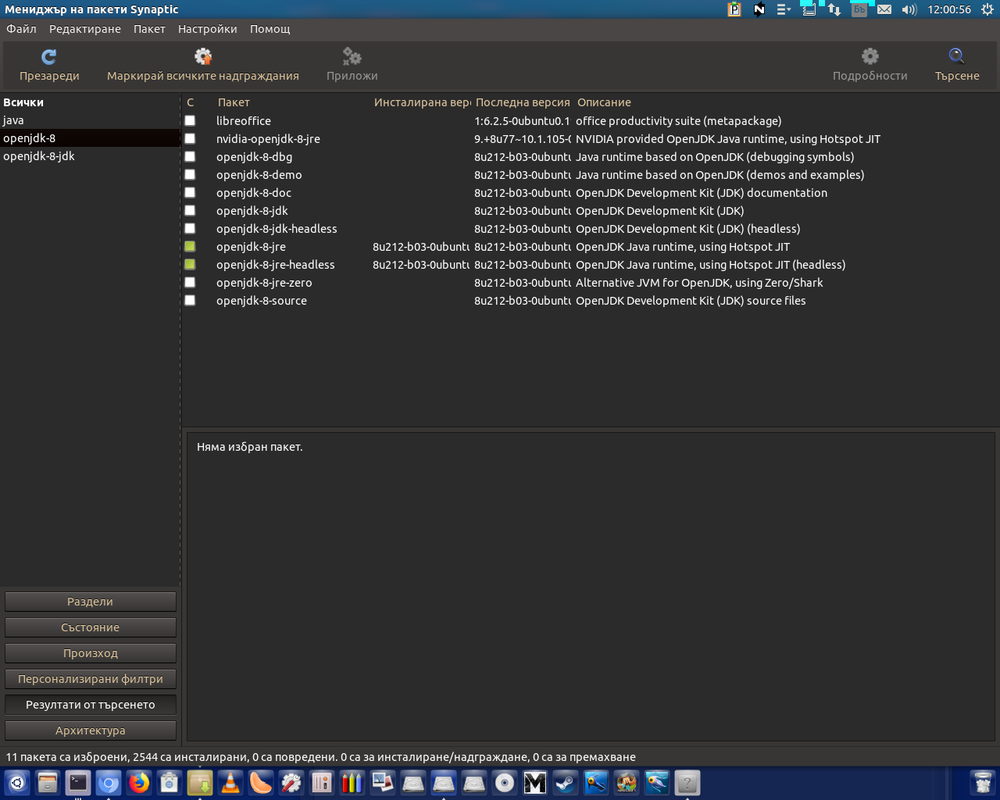Screen dimensions: 1000x800
Task: Open the software store bag icon
Action: coord(170,783)
